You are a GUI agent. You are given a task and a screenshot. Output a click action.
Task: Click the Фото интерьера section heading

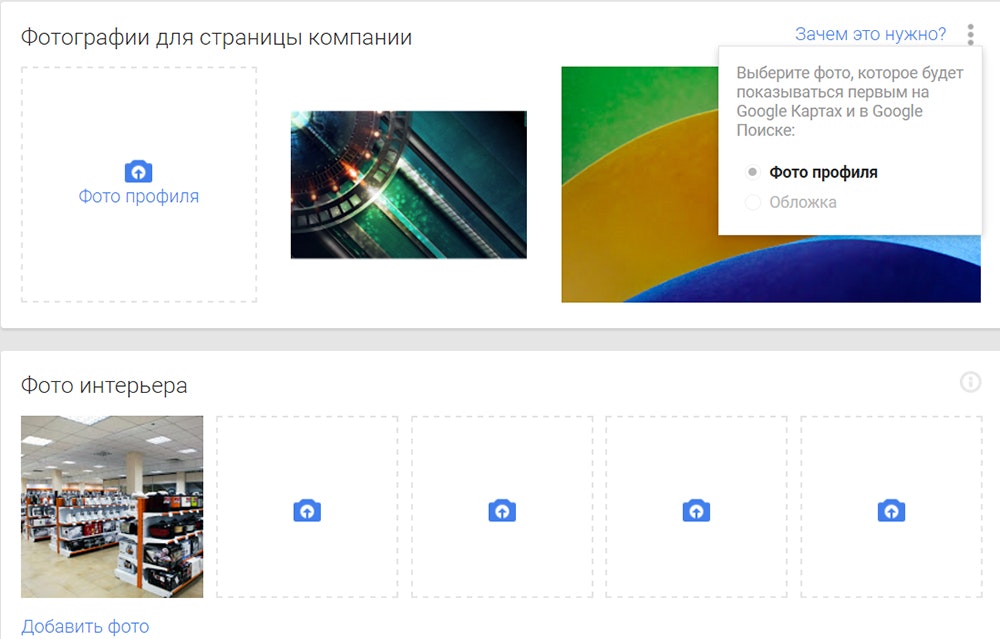click(104, 385)
